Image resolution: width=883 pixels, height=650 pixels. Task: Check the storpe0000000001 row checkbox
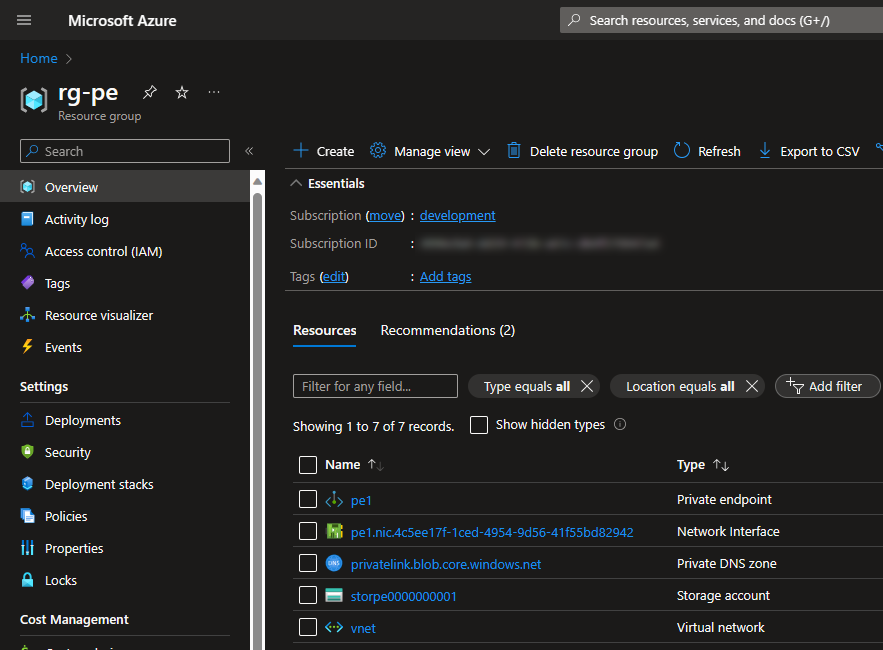pyautogui.click(x=307, y=595)
